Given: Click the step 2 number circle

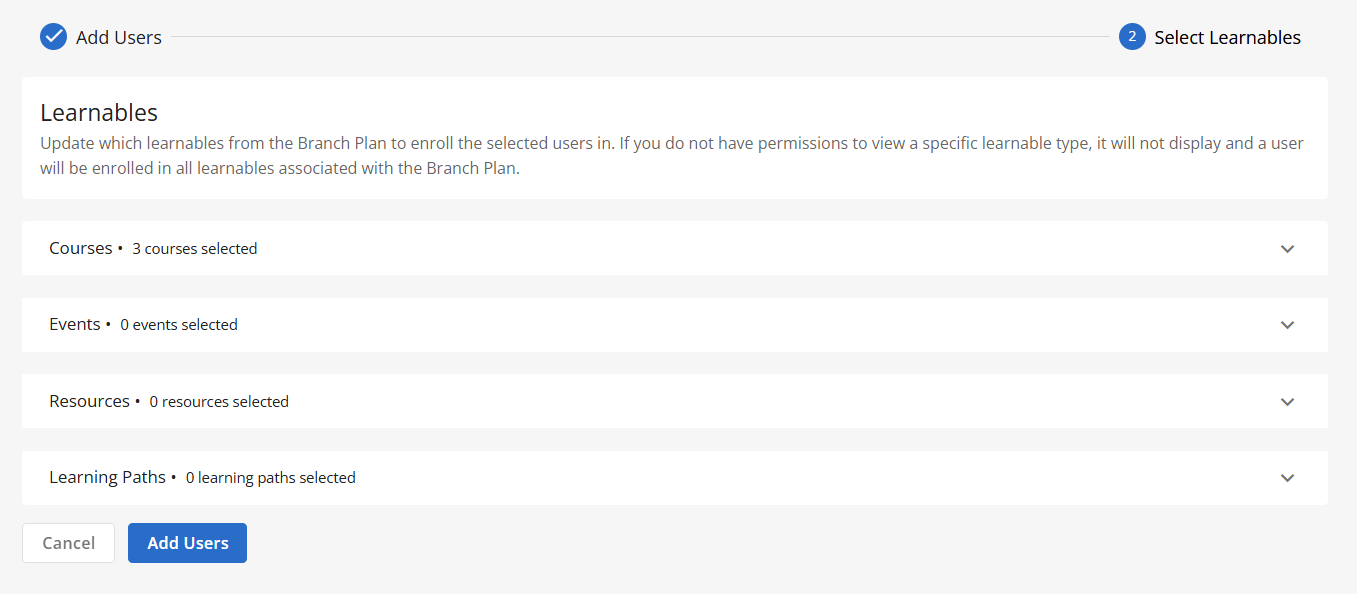Looking at the screenshot, I should (x=1132, y=37).
